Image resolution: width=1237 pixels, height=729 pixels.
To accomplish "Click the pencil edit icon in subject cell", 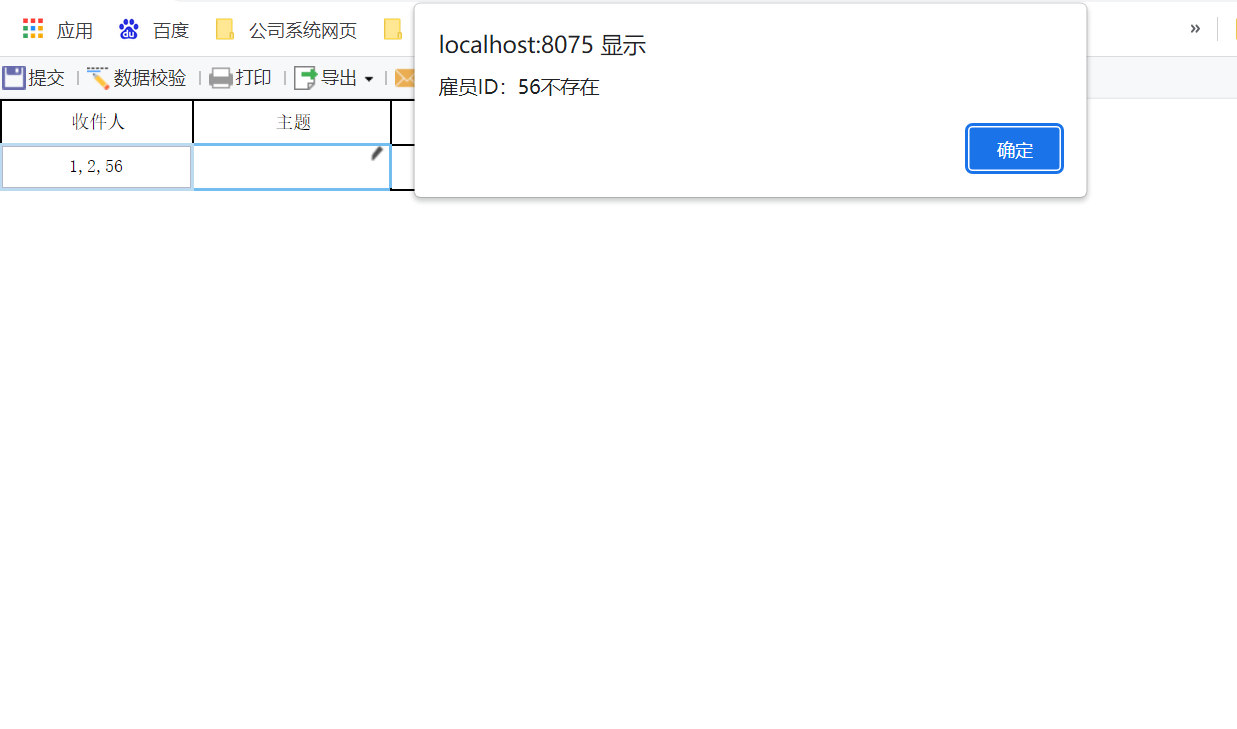I will click(377, 153).
